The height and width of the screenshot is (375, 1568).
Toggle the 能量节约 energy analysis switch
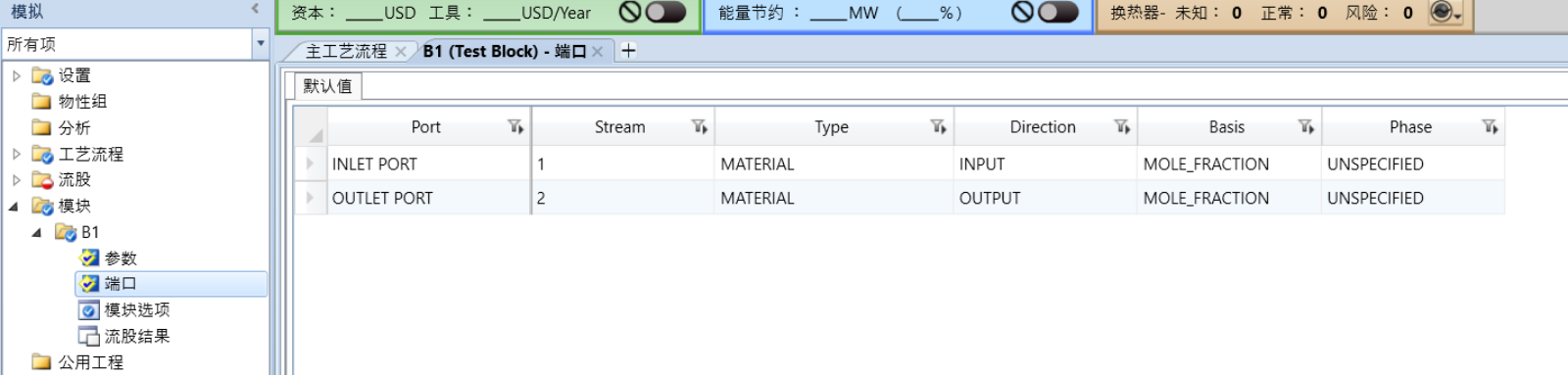click(x=1057, y=13)
